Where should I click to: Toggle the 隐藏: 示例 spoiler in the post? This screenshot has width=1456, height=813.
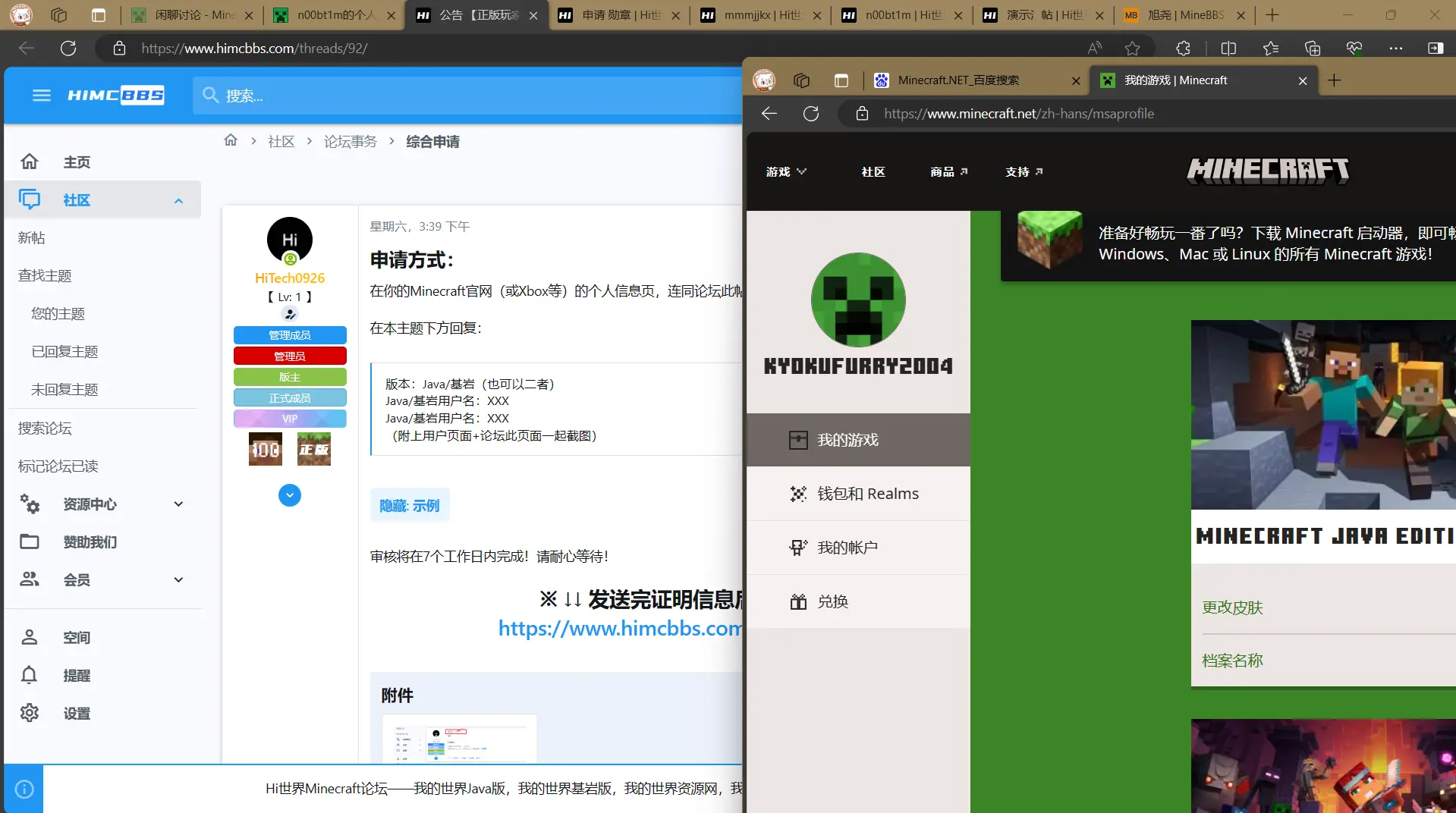(x=409, y=505)
